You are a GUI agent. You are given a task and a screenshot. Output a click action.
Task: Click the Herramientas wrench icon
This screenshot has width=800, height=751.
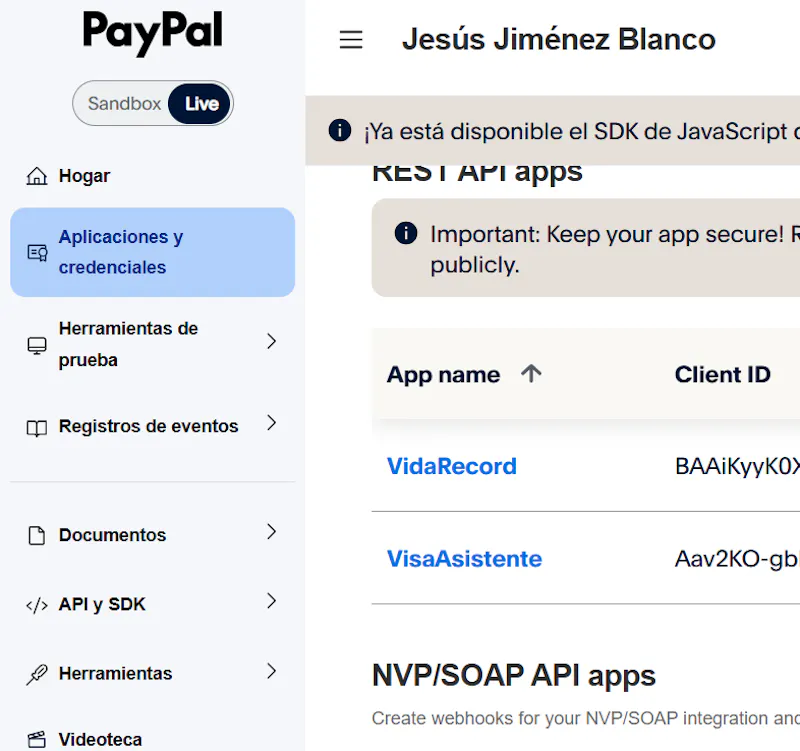[37, 674]
